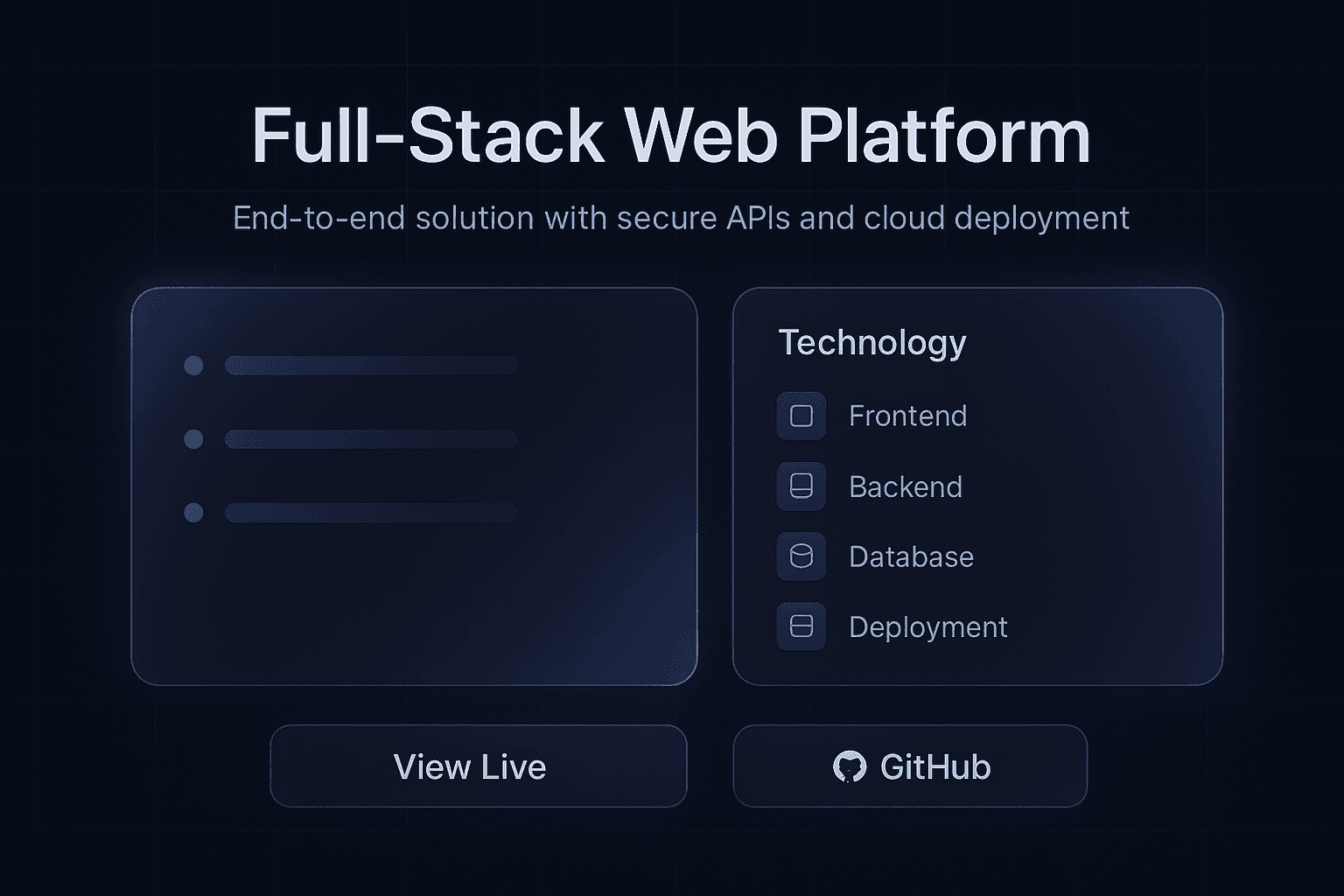This screenshot has height=896, width=1344.
Task: Click the Technology panel heading
Action: [872, 342]
